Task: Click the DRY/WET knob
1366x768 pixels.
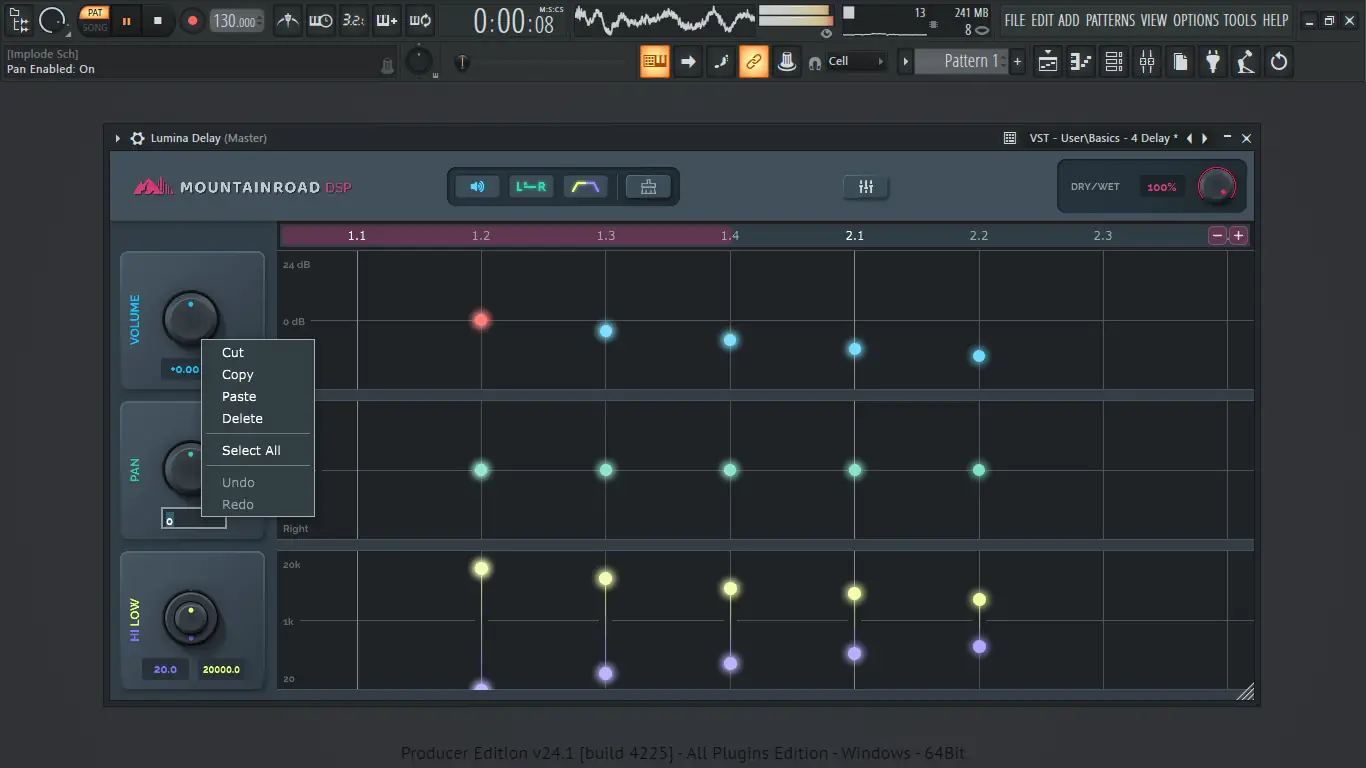Action: 1217,186
